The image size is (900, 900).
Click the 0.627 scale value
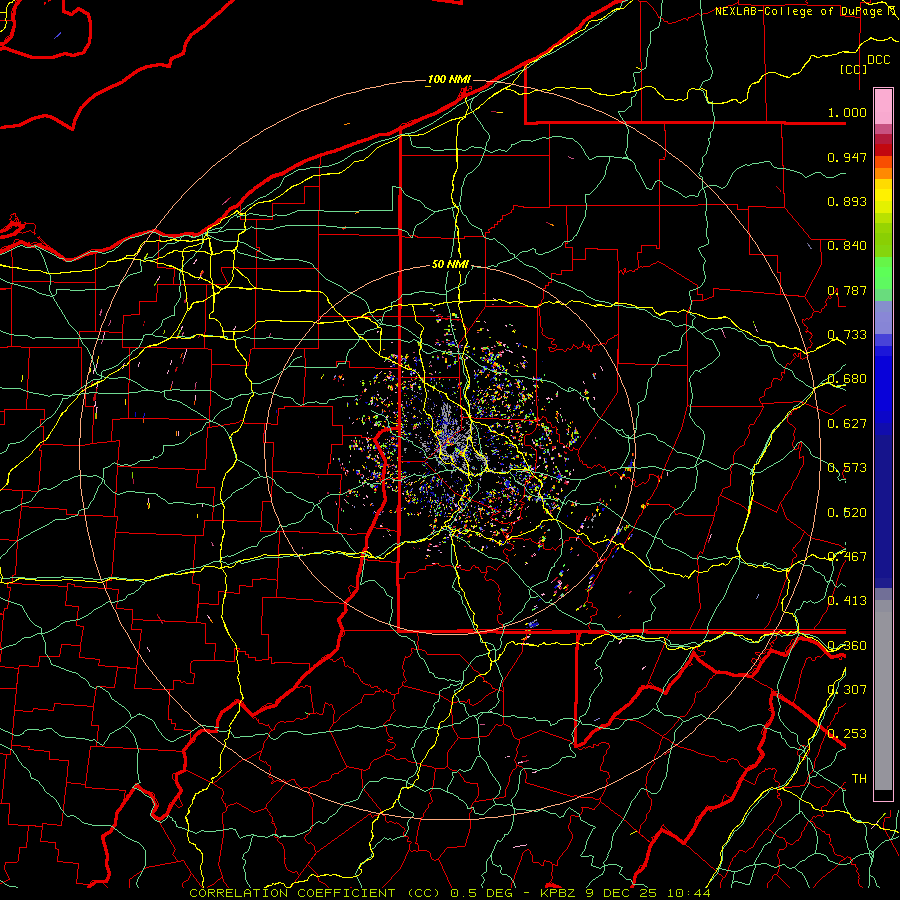pyautogui.click(x=847, y=424)
